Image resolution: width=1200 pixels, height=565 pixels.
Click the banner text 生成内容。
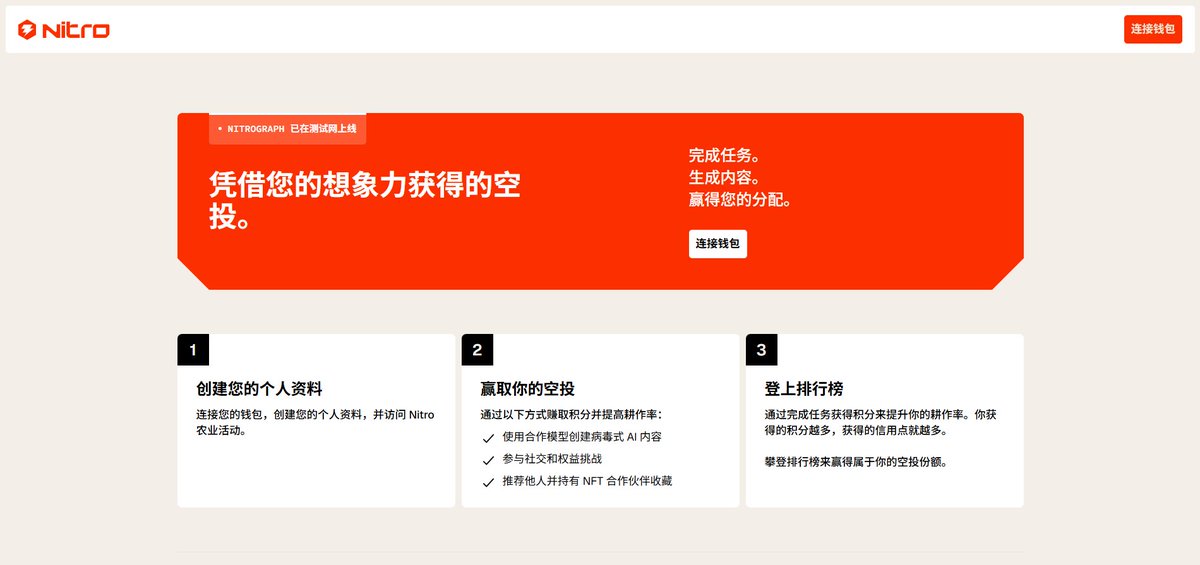[x=725, y=178]
